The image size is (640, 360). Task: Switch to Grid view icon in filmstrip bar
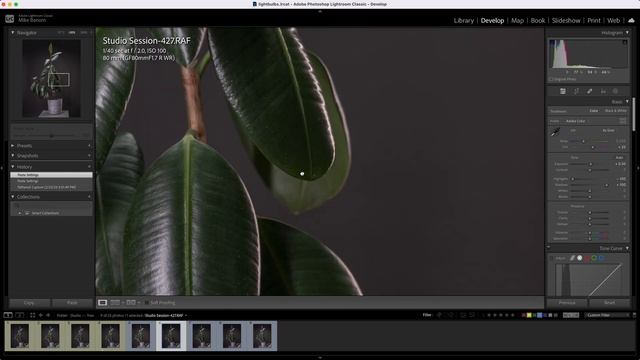point(33,315)
